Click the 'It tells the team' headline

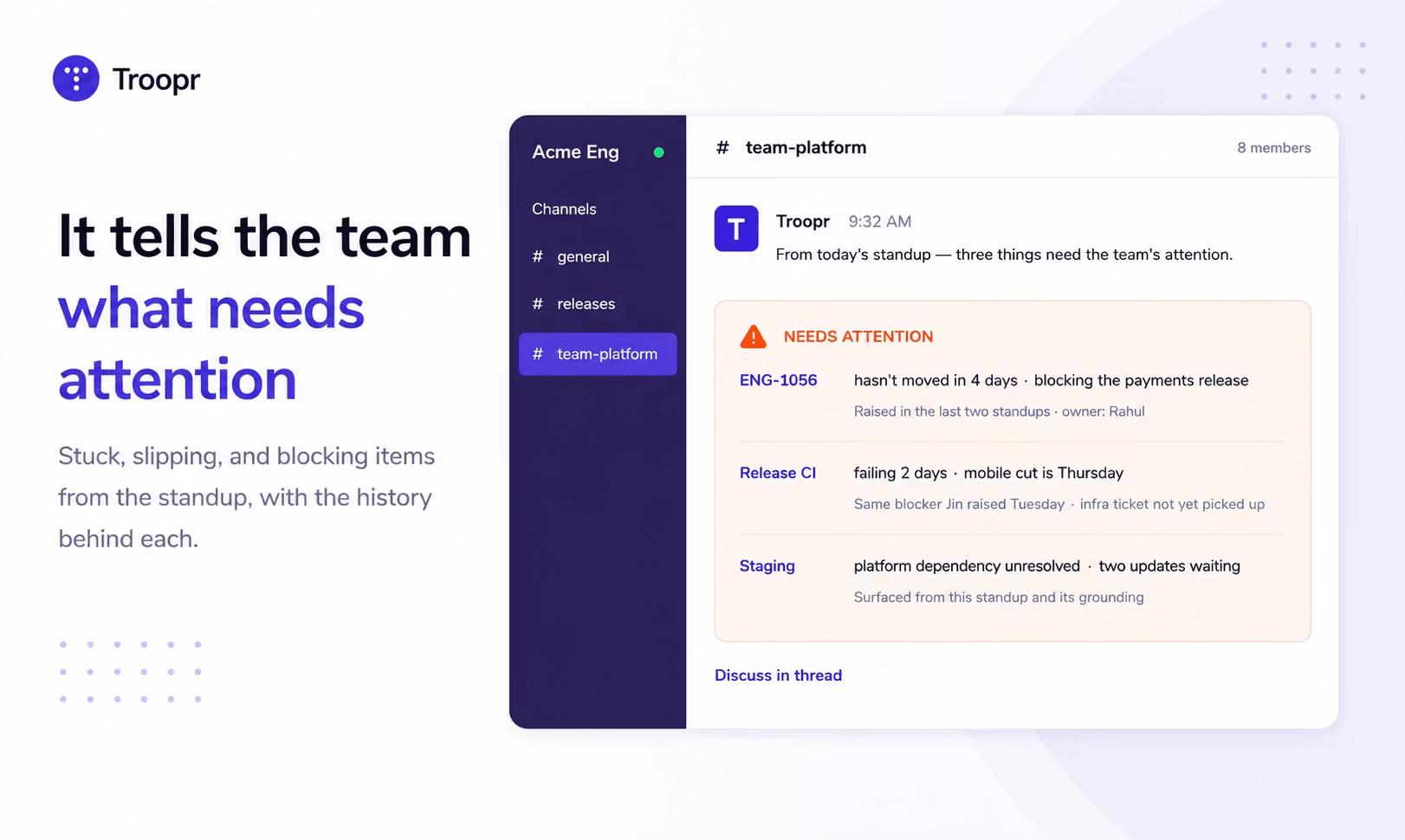click(x=264, y=236)
